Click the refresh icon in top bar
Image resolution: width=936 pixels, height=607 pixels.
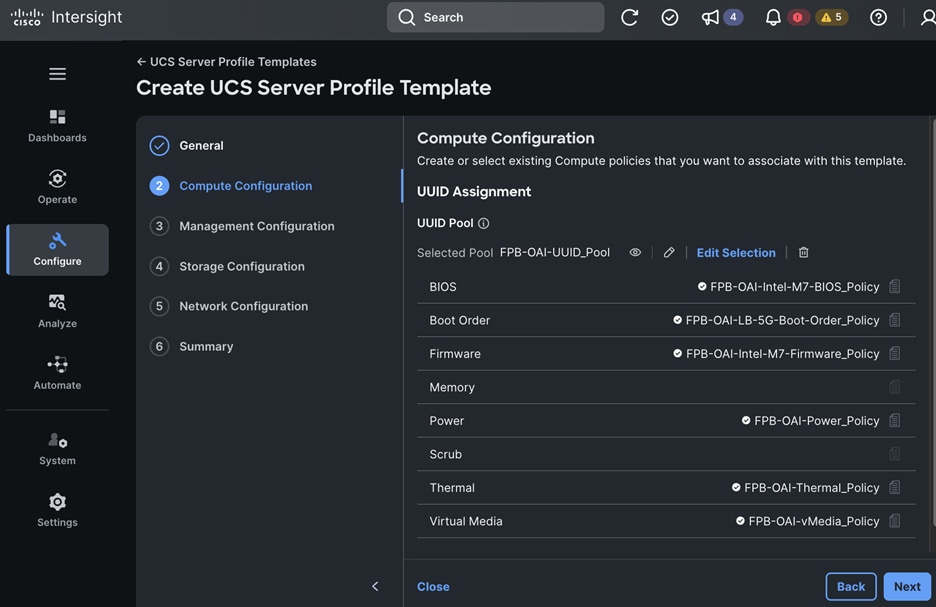tap(629, 17)
